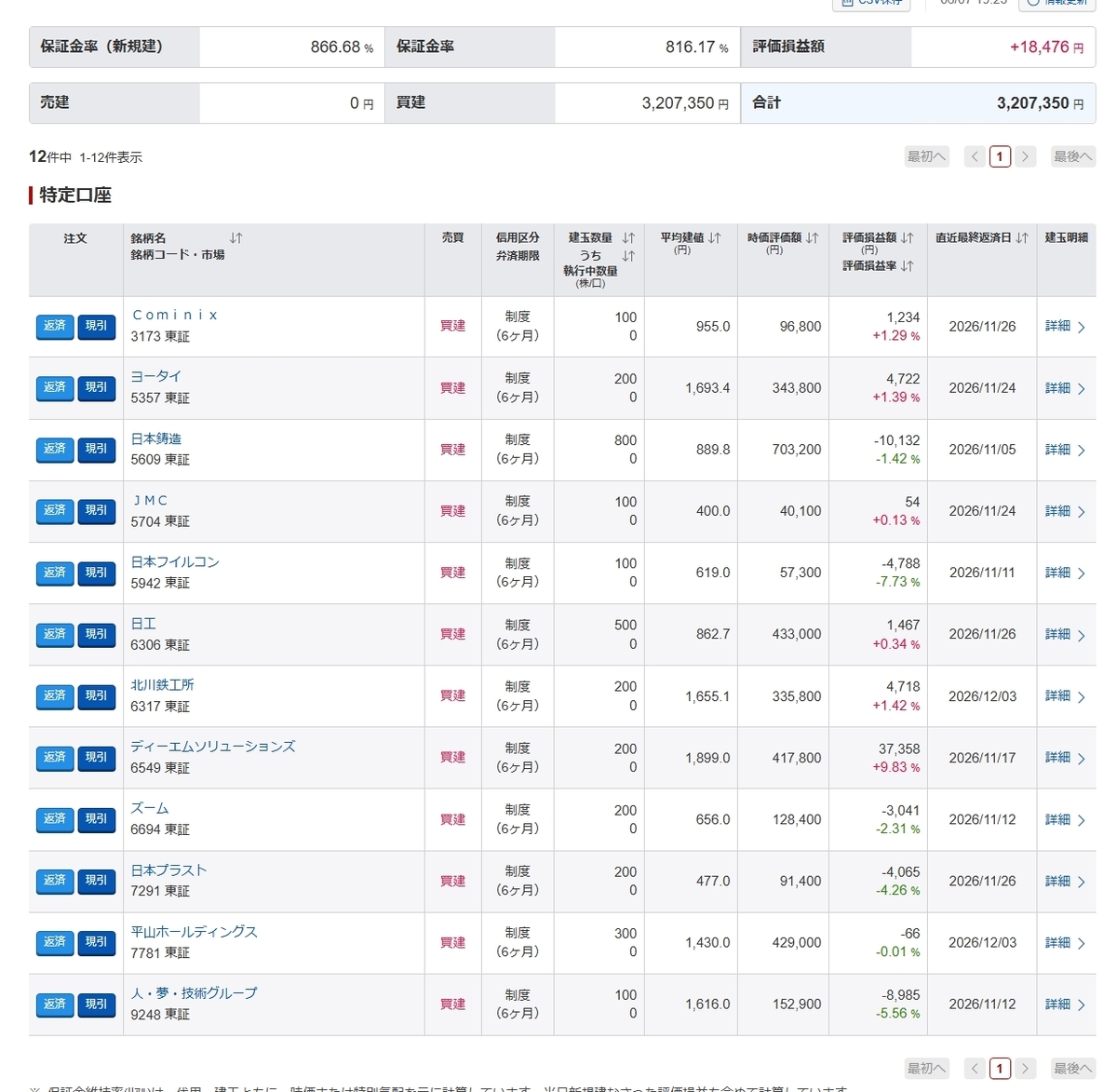Open 詳細 for JMC position

coord(1065,511)
